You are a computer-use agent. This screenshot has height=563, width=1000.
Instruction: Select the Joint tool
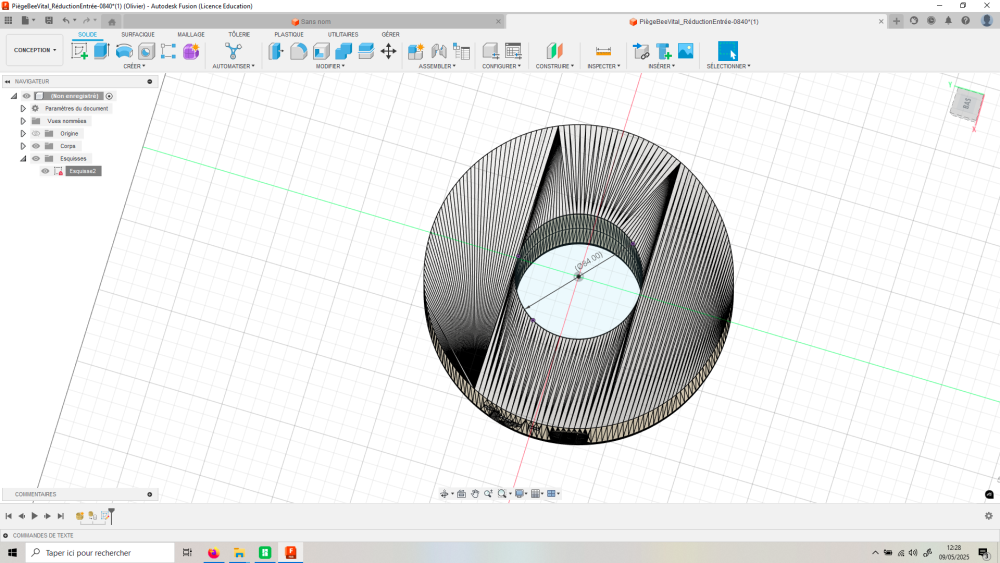[x=439, y=51]
